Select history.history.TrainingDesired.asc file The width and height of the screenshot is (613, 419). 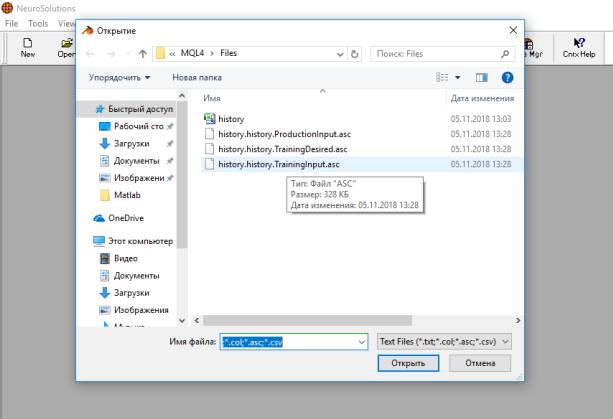pos(282,148)
